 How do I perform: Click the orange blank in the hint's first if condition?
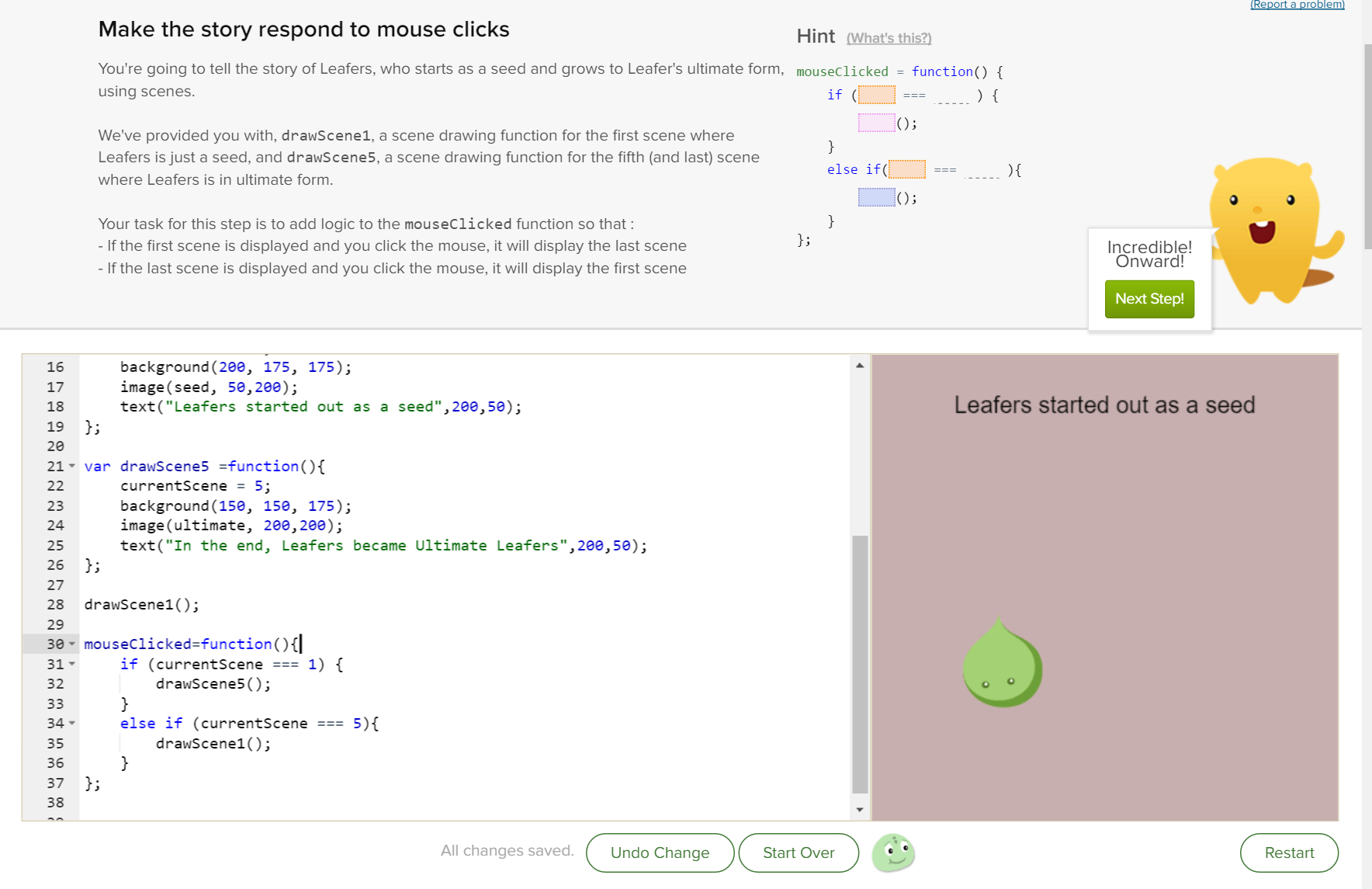click(877, 95)
